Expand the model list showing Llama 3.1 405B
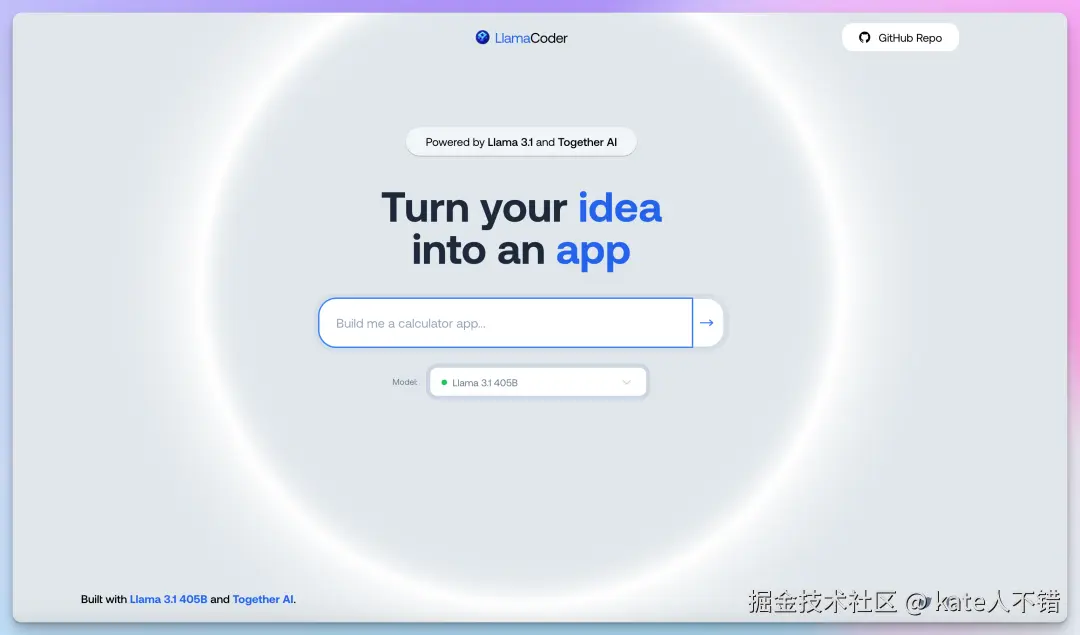 pyautogui.click(x=537, y=382)
